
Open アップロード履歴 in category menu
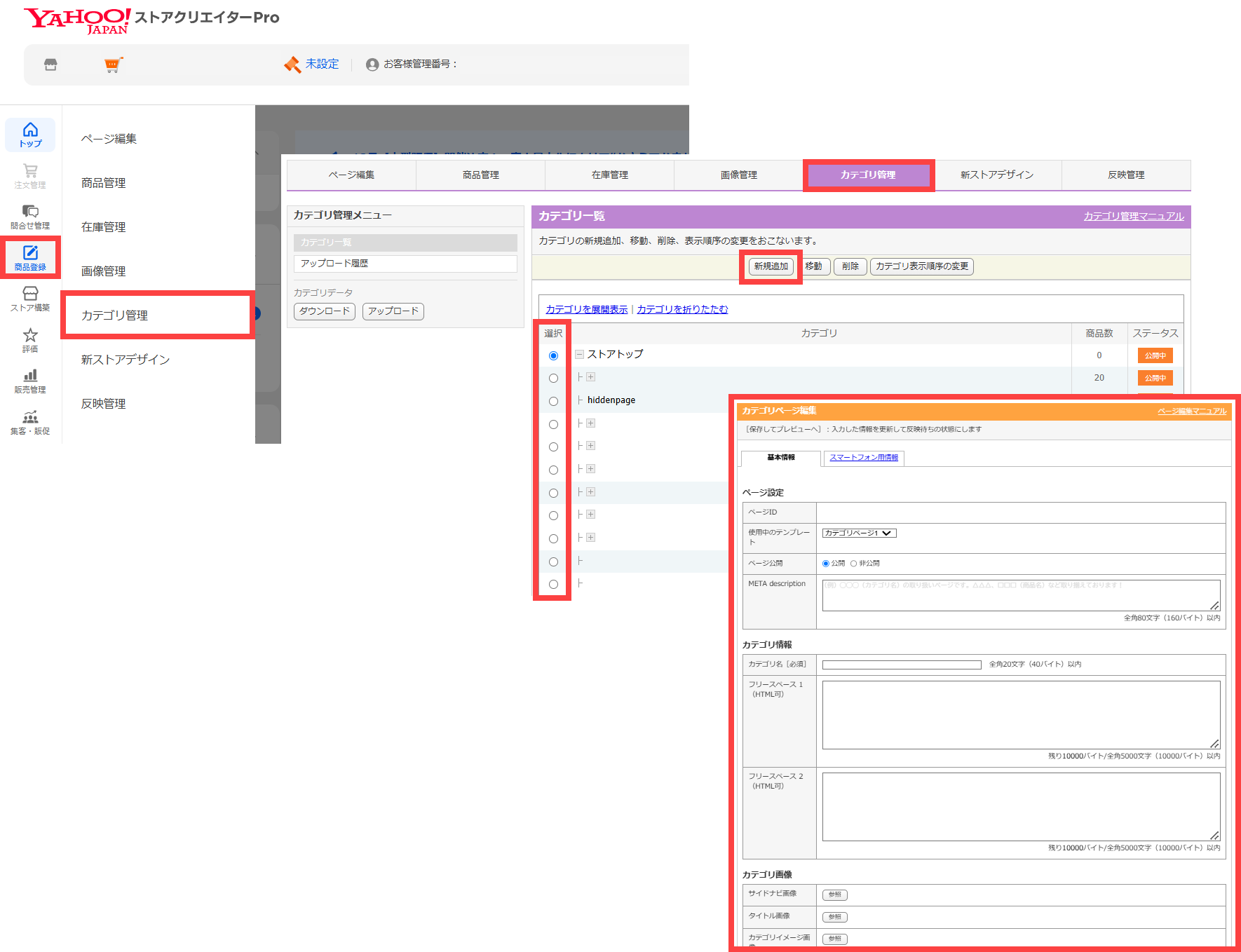tap(405, 264)
